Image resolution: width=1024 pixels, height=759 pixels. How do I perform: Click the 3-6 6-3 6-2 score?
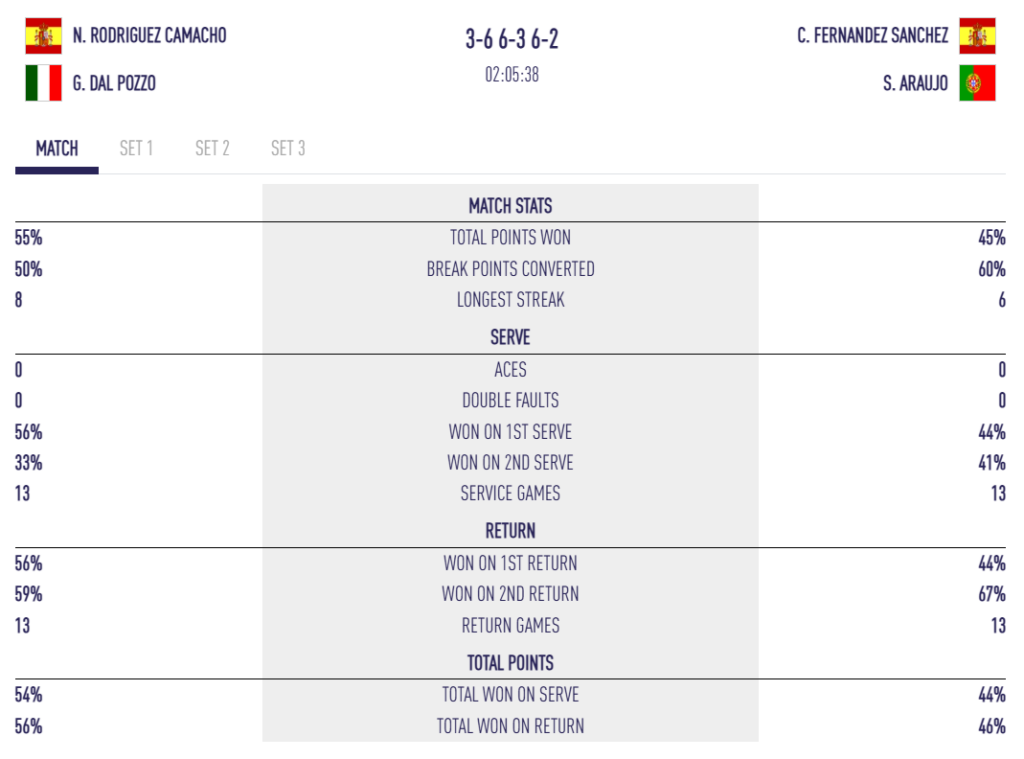512,39
